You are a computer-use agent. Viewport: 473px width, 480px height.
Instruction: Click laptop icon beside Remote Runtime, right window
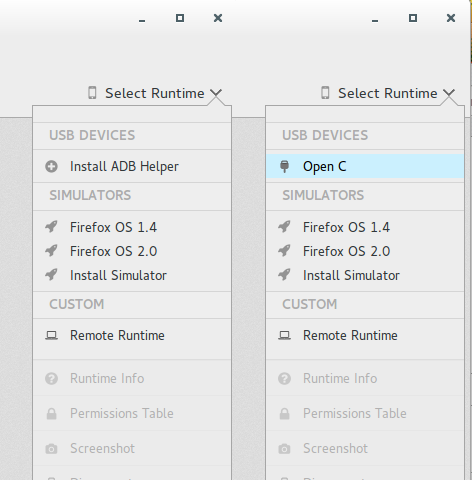tap(284, 335)
